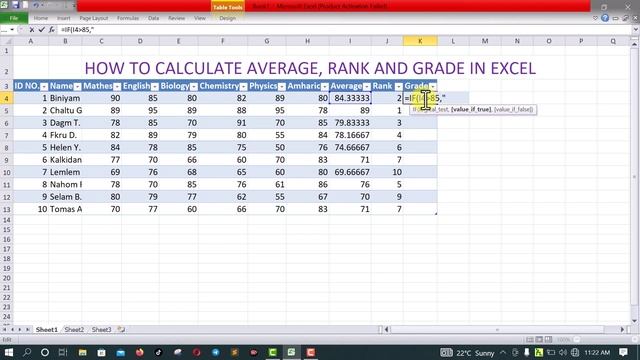Open the Windows Start menu
Image resolution: width=640 pixels, height=360 pixels.
[x=8, y=352]
